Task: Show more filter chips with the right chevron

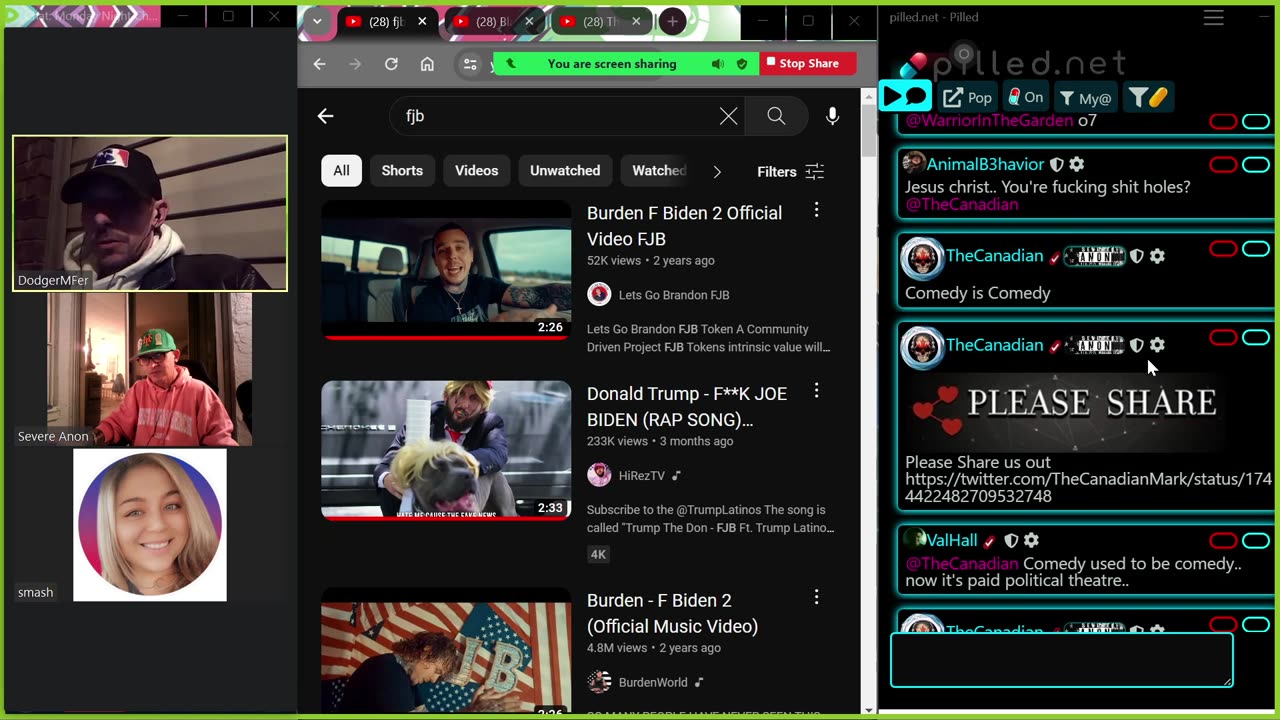Action: [x=717, y=172]
